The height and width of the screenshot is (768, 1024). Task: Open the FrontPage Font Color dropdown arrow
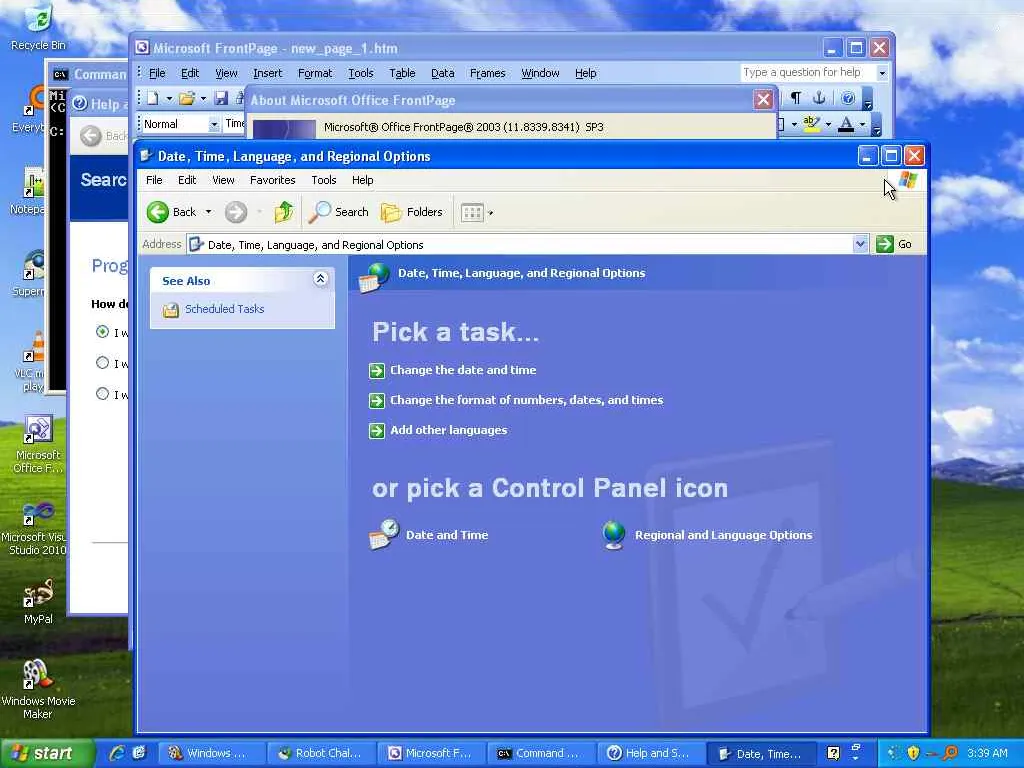(x=862, y=123)
